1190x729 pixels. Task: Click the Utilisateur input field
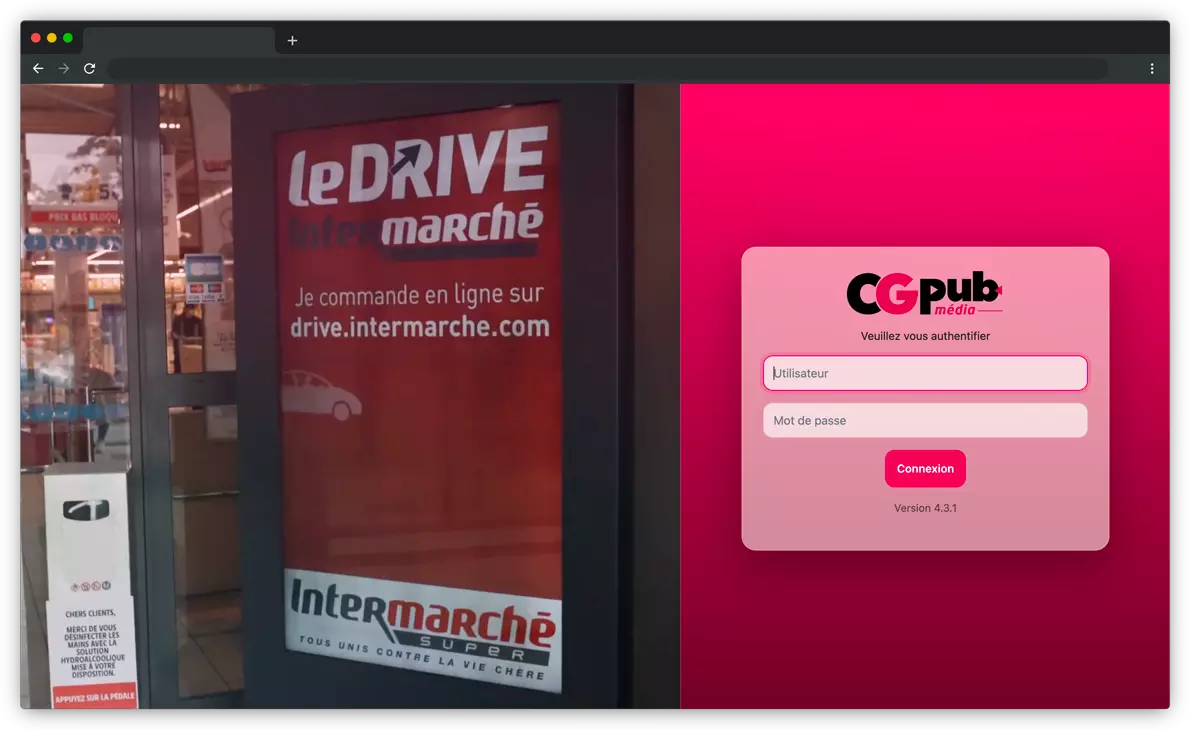click(x=925, y=373)
